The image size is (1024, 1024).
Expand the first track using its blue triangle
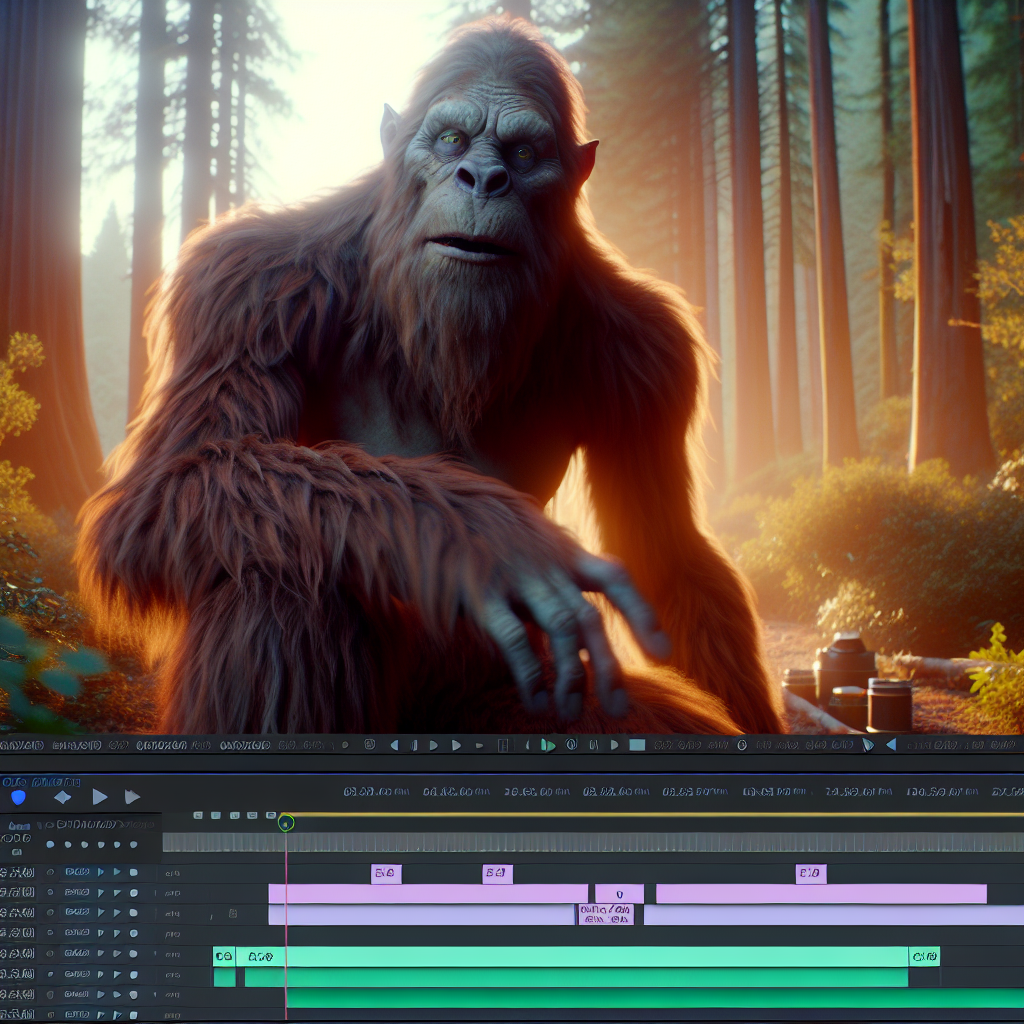tap(100, 873)
